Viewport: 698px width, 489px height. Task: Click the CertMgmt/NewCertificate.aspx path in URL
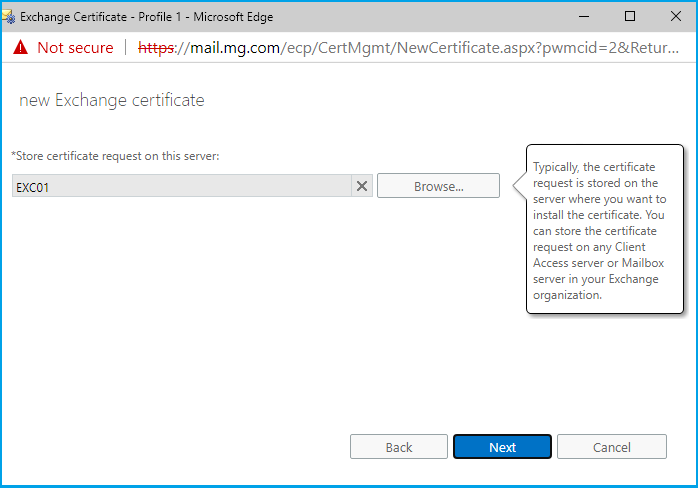point(390,47)
